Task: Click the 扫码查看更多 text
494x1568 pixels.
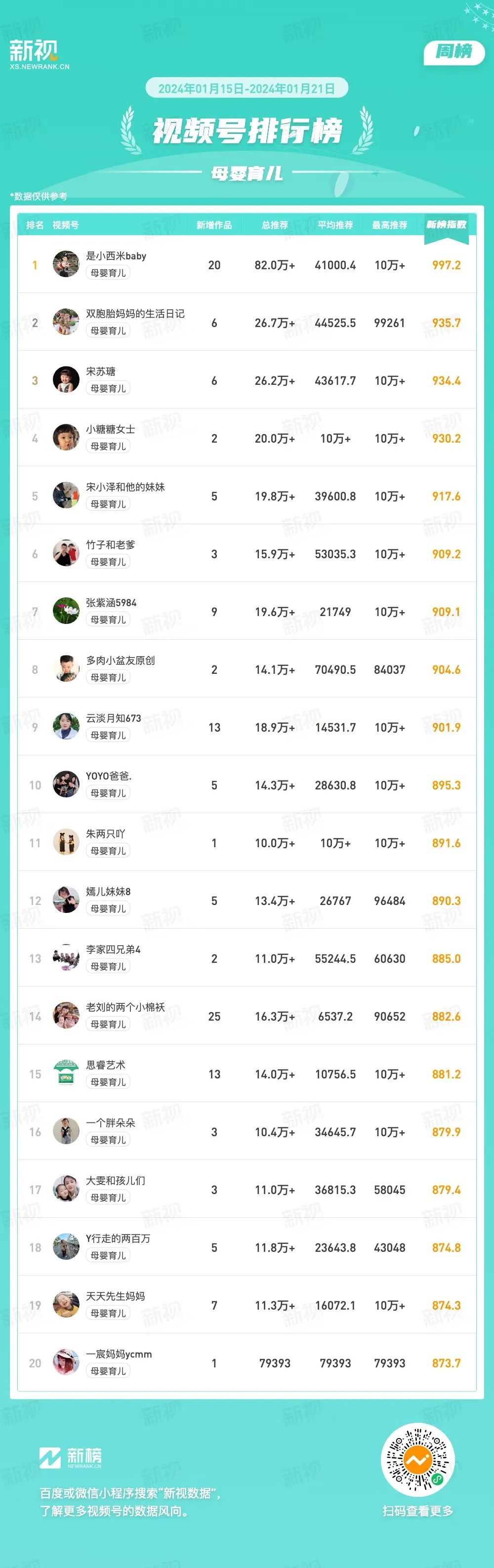Action: pyautogui.click(x=417, y=1511)
